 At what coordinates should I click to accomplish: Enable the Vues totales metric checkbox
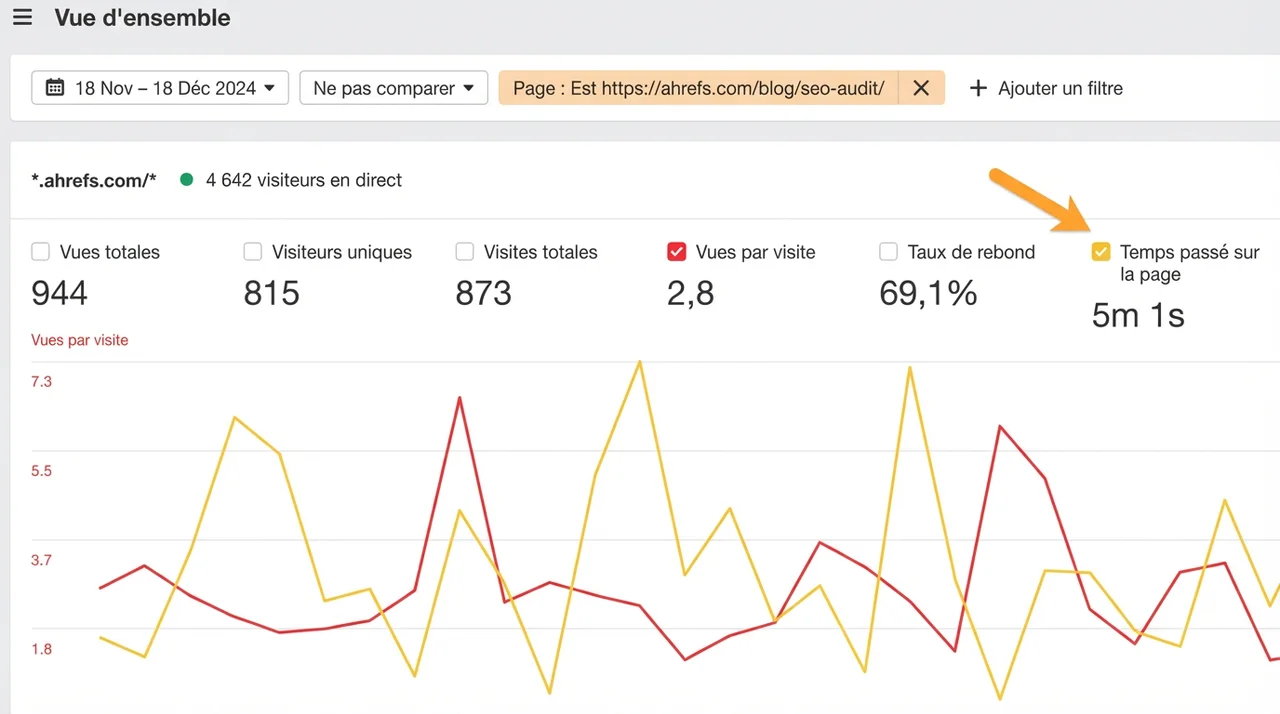[x=40, y=252]
